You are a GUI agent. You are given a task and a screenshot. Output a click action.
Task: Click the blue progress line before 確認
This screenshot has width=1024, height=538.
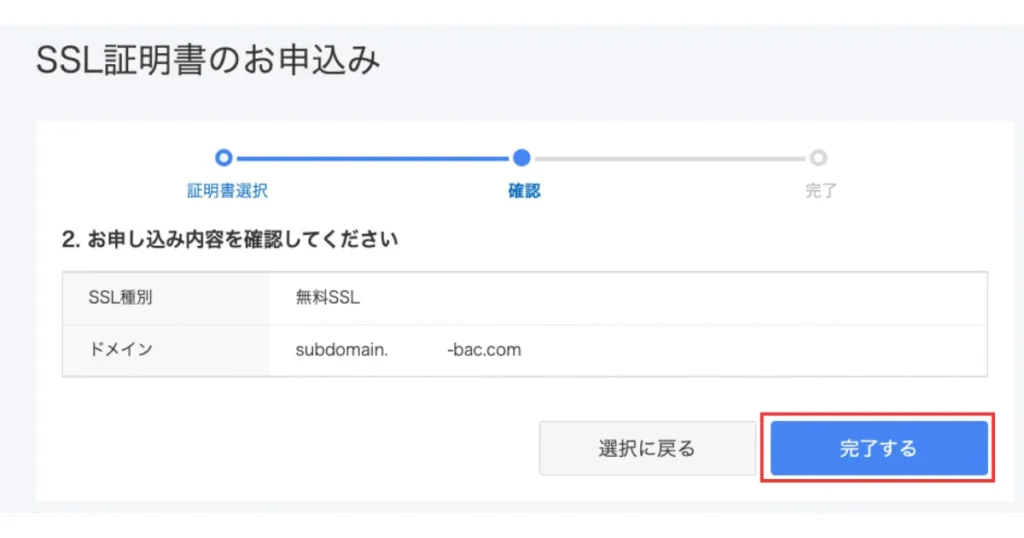pos(372,158)
